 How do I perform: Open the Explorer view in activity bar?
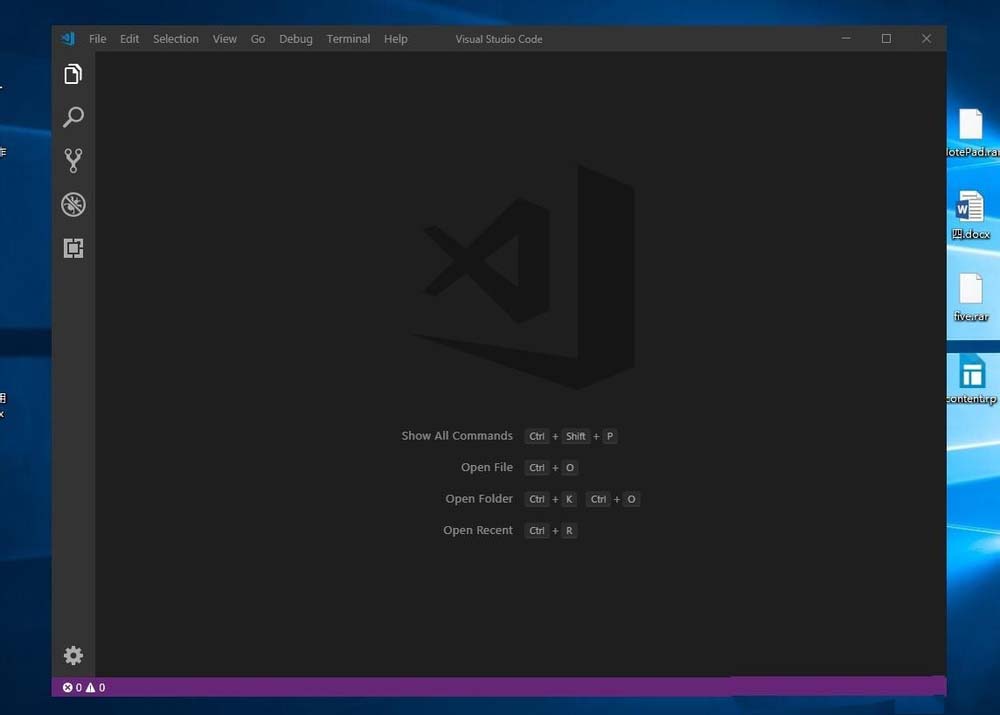(73, 74)
